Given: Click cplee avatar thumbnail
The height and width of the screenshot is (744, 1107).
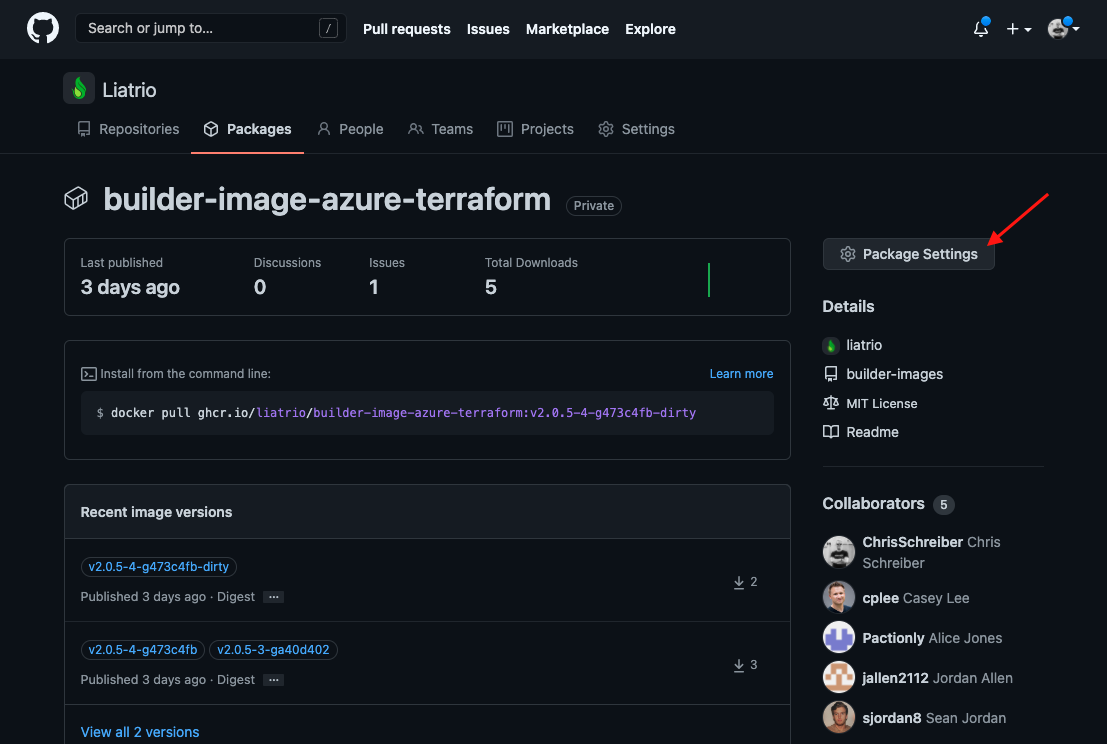Looking at the screenshot, I should pos(839,597).
